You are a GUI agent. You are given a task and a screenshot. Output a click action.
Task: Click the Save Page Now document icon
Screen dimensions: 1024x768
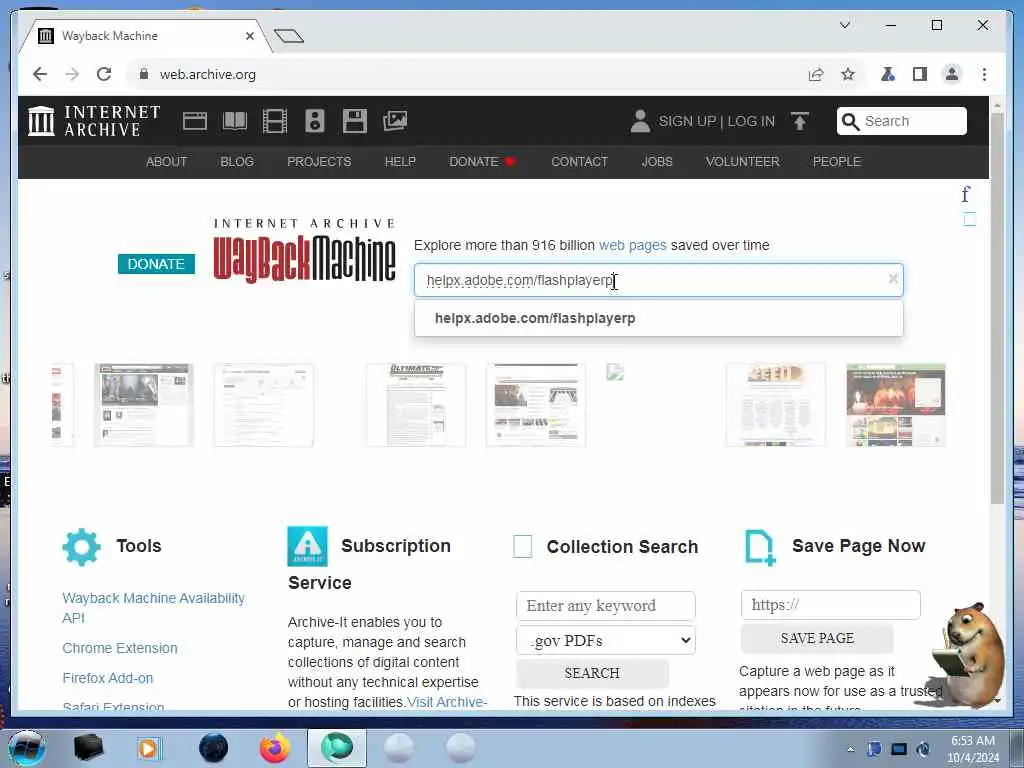click(760, 547)
